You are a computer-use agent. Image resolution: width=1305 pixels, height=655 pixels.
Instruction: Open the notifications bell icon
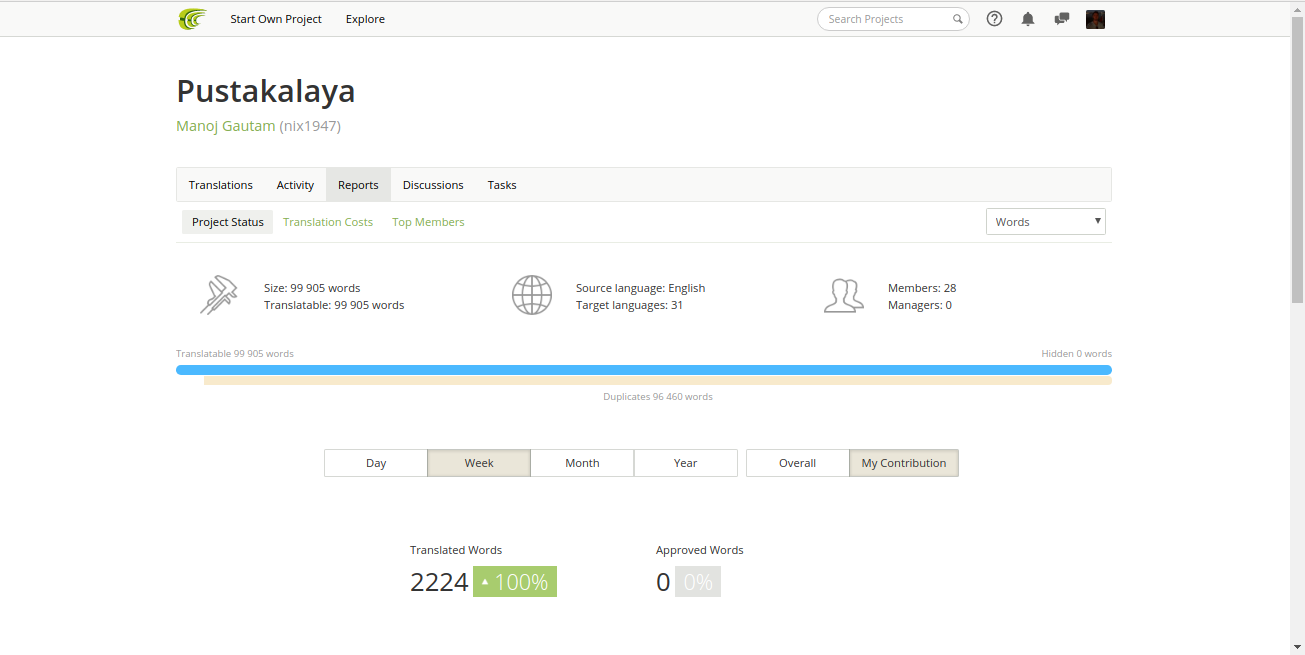coord(1028,19)
